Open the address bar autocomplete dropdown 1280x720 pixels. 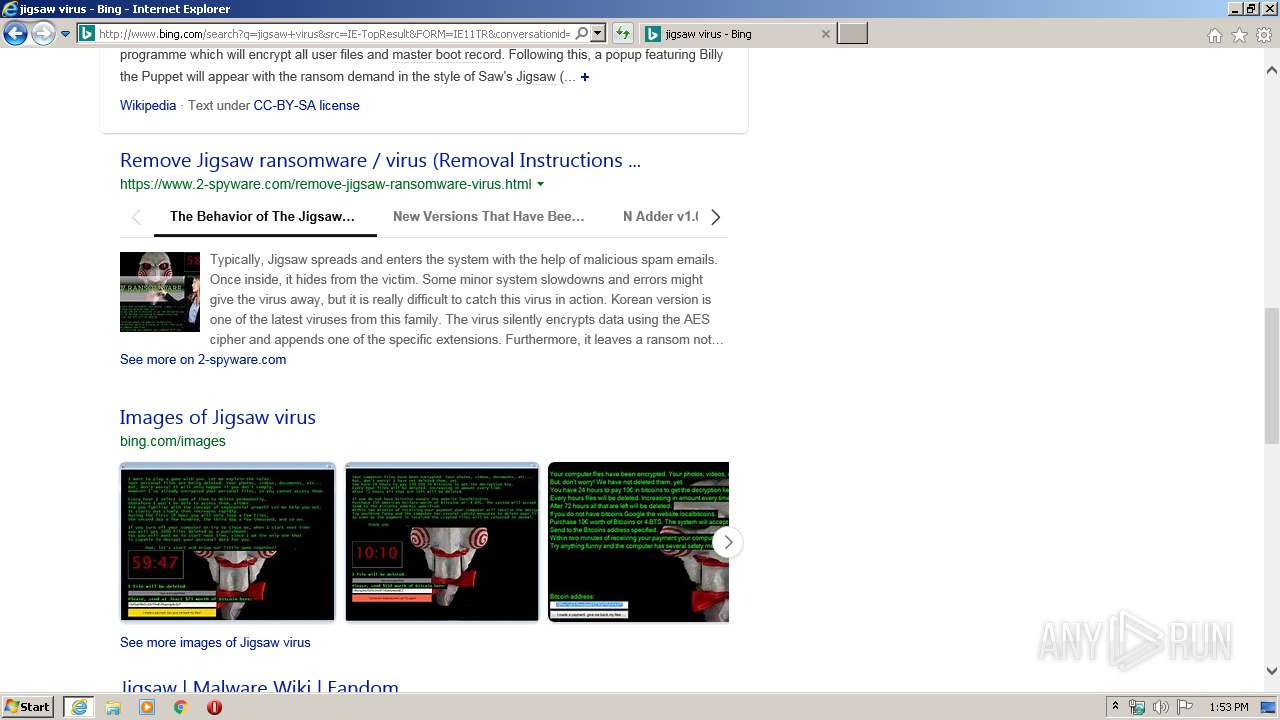point(598,34)
